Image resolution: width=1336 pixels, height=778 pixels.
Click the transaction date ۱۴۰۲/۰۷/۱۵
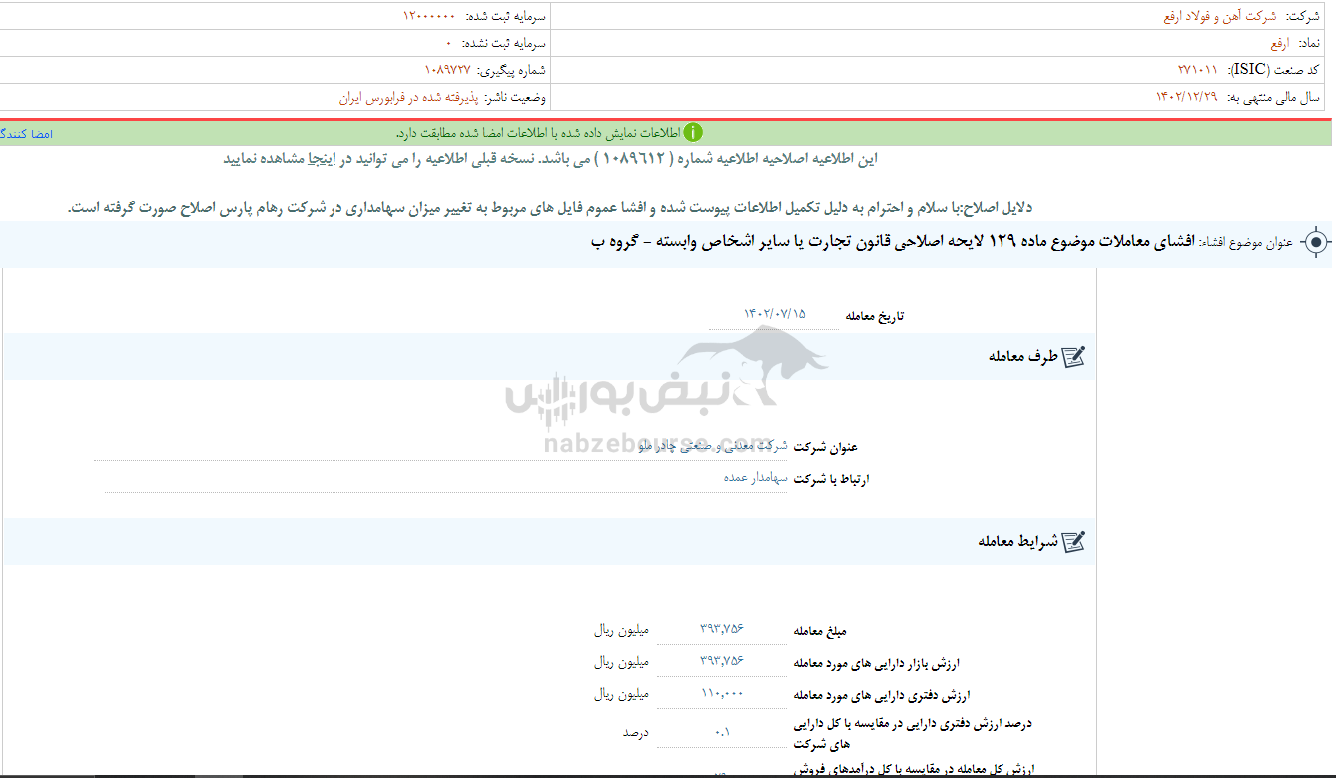(x=774, y=314)
